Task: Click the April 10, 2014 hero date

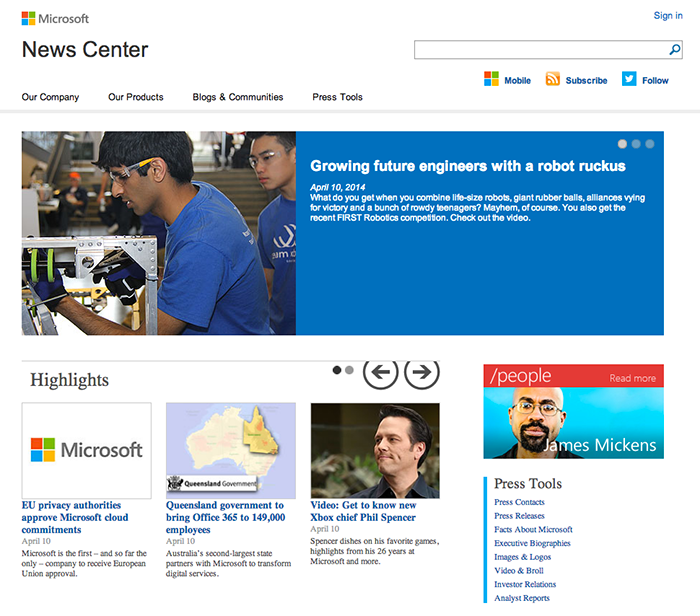Action: (338, 187)
